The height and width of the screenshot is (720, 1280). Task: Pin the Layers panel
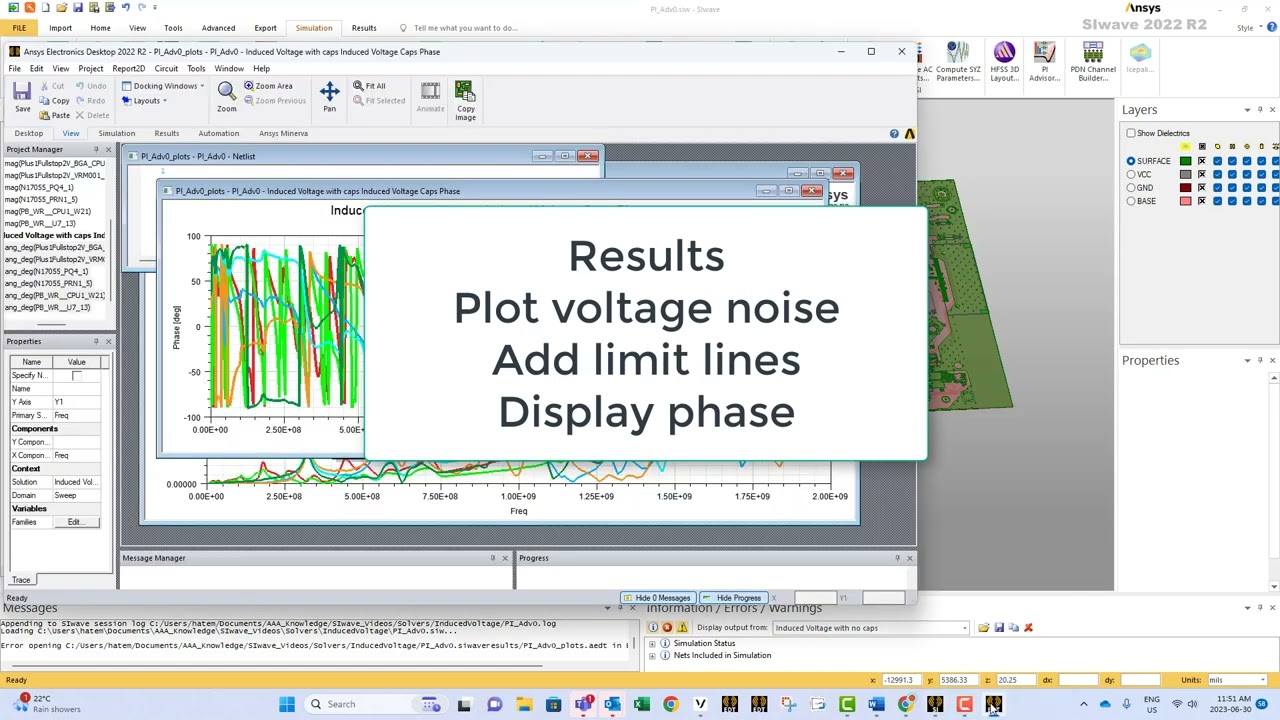pyautogui.click(x=1259, y=109)
